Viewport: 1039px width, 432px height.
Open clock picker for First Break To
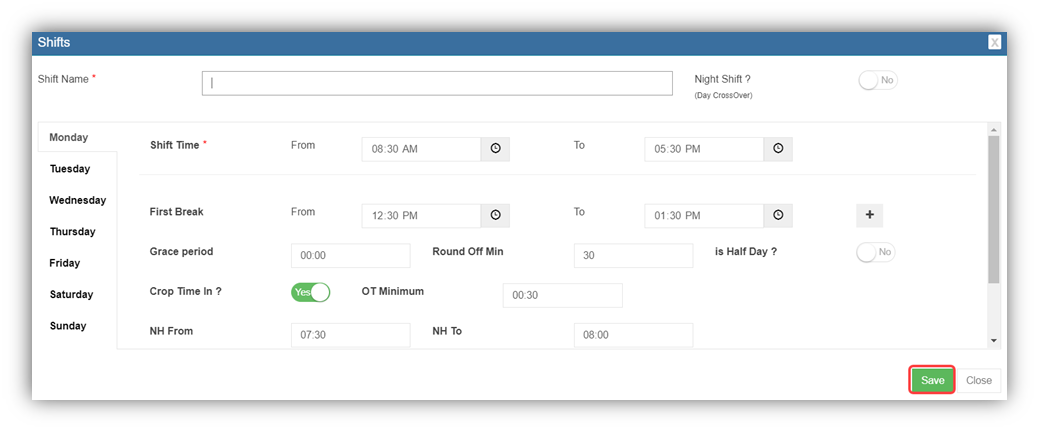coord(778,216)
